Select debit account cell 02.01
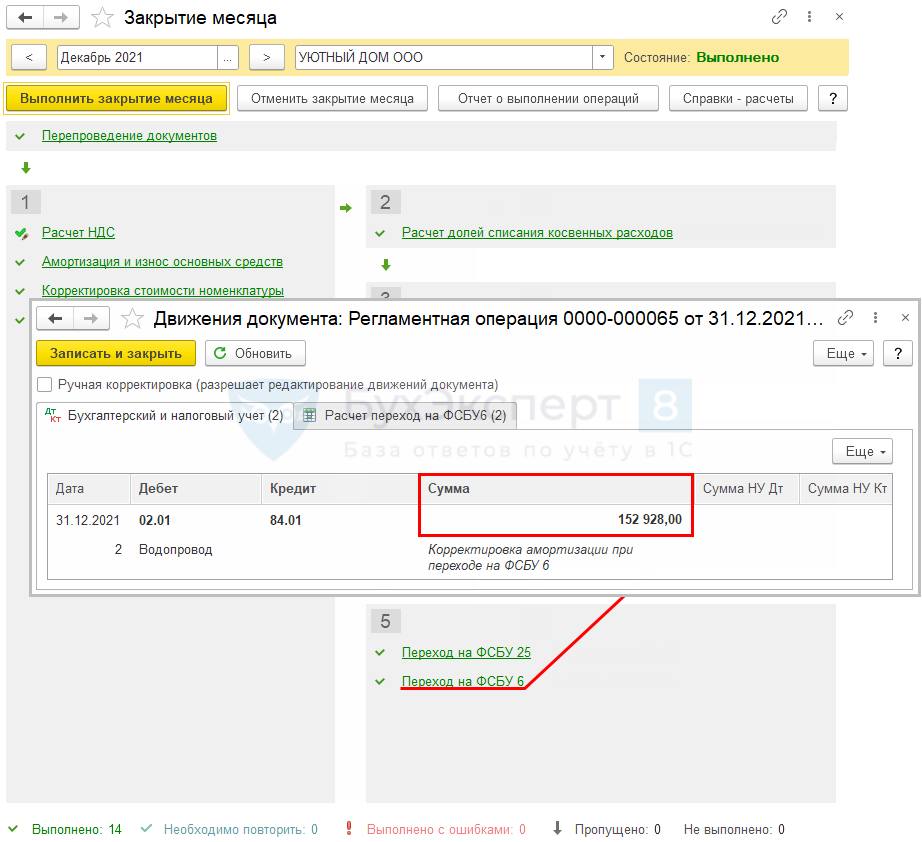 (155, 520)
